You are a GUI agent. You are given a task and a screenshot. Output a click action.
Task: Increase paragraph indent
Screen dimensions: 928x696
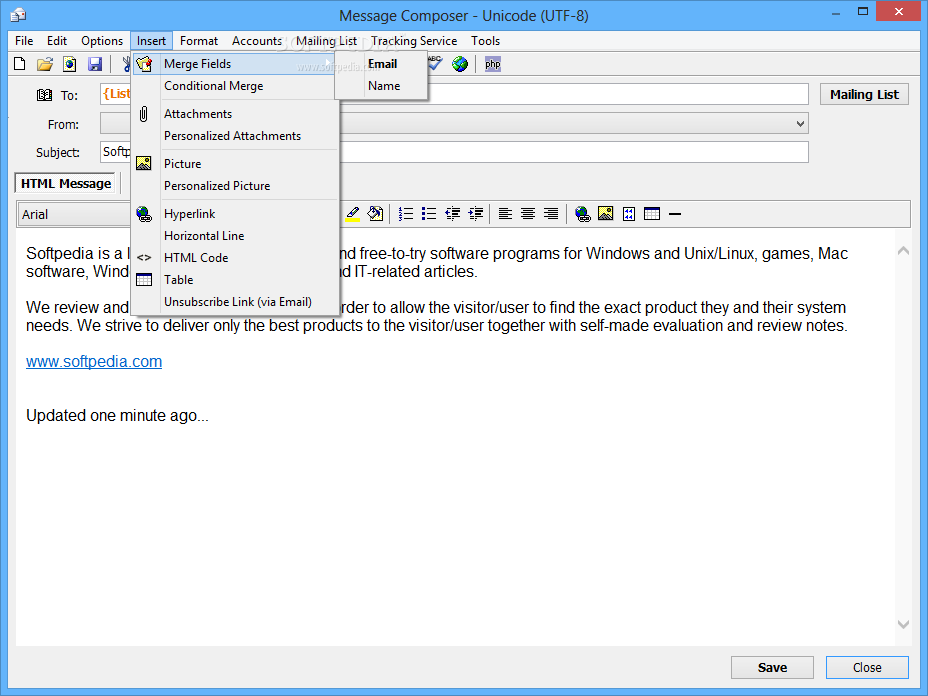(476, 214)
